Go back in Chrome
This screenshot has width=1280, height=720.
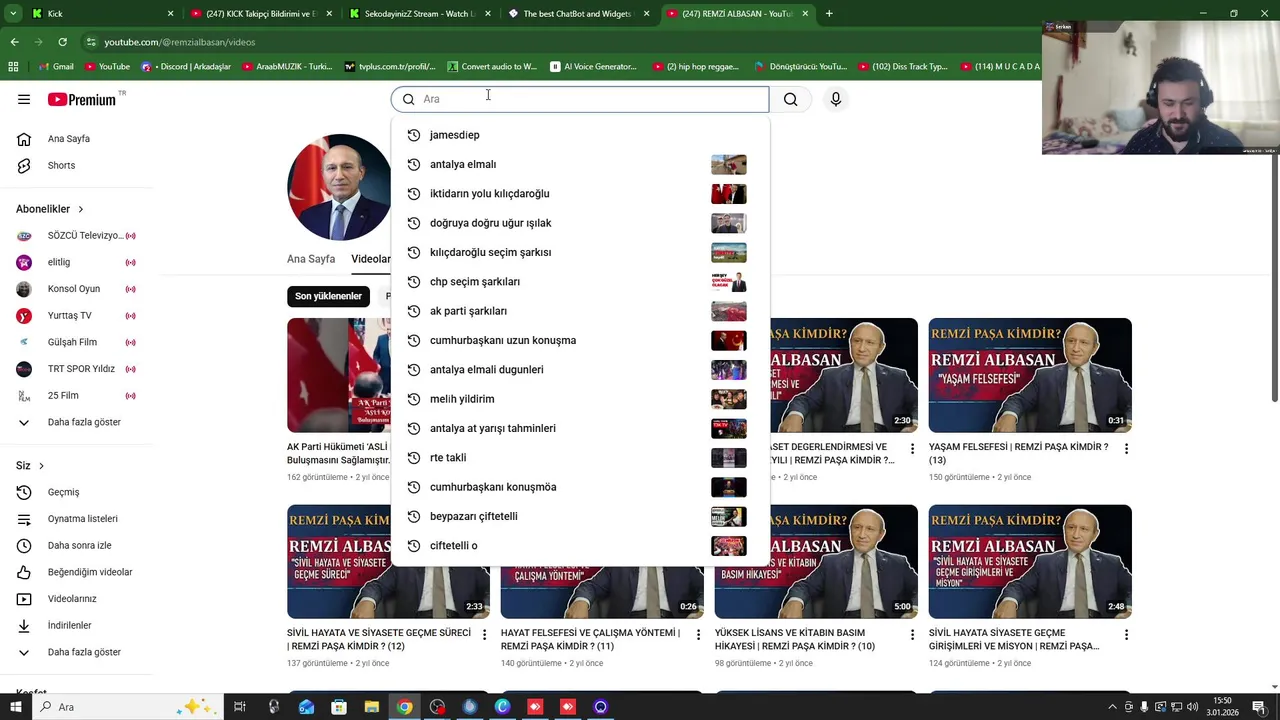14,42
